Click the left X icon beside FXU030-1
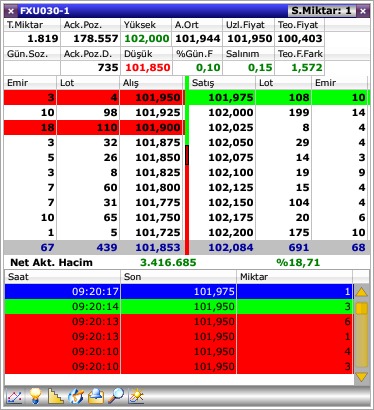Viewport: 374px width, 410px height. pyautogui.click(x=11, y=11)
